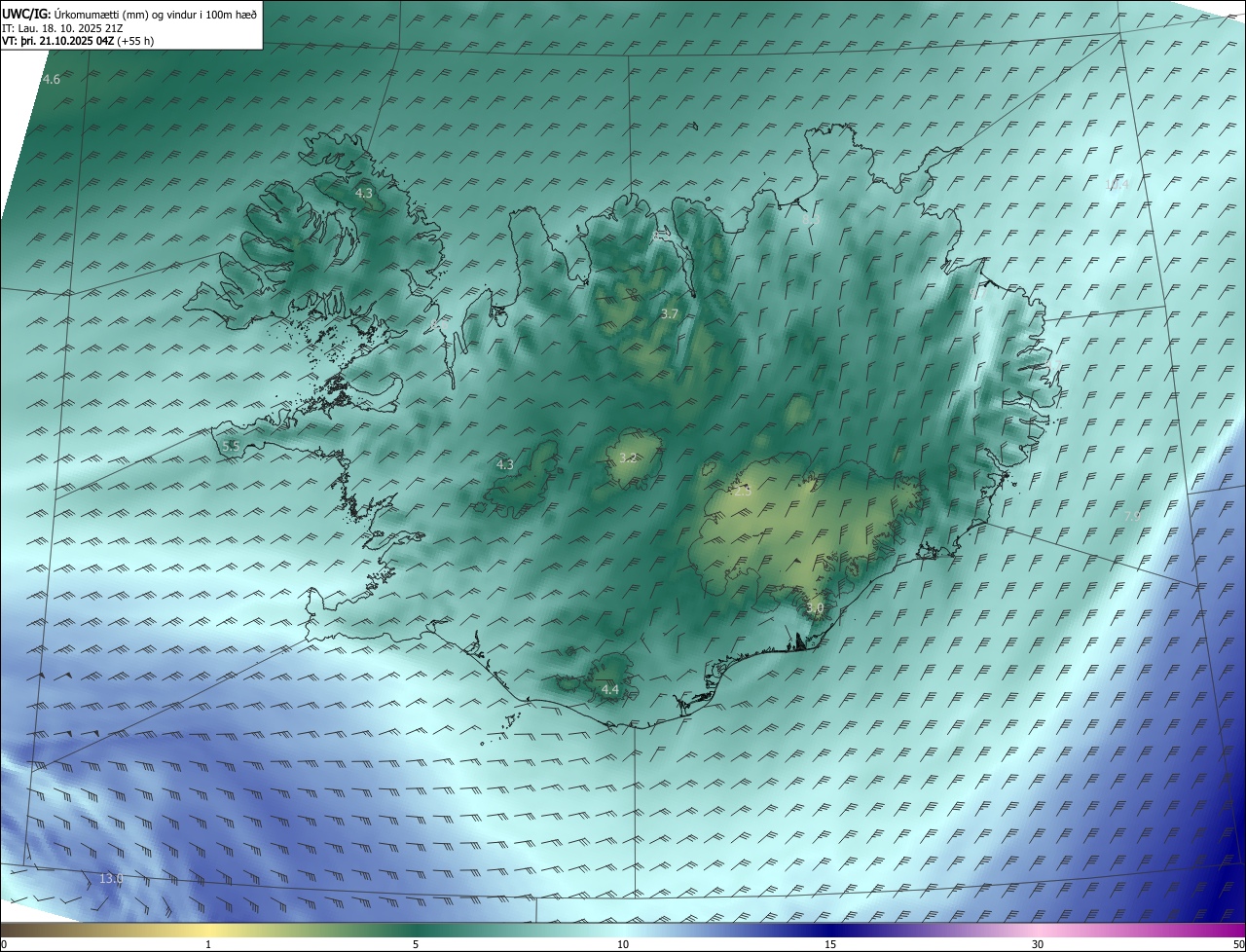Click the '50' tick label on the colour scale
This screenshot has height=952, width=1246.
(1237, 944)
